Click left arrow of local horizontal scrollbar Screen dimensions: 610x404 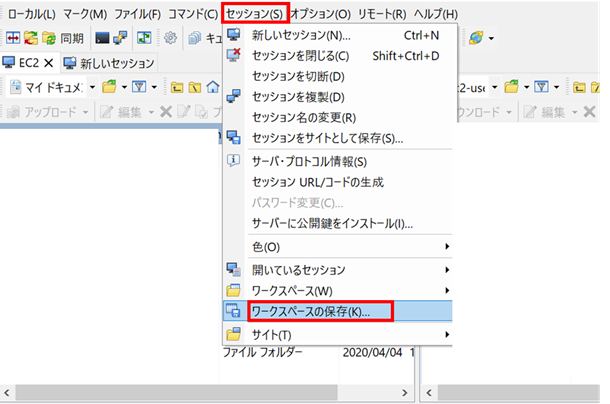[x=7, y=392]
